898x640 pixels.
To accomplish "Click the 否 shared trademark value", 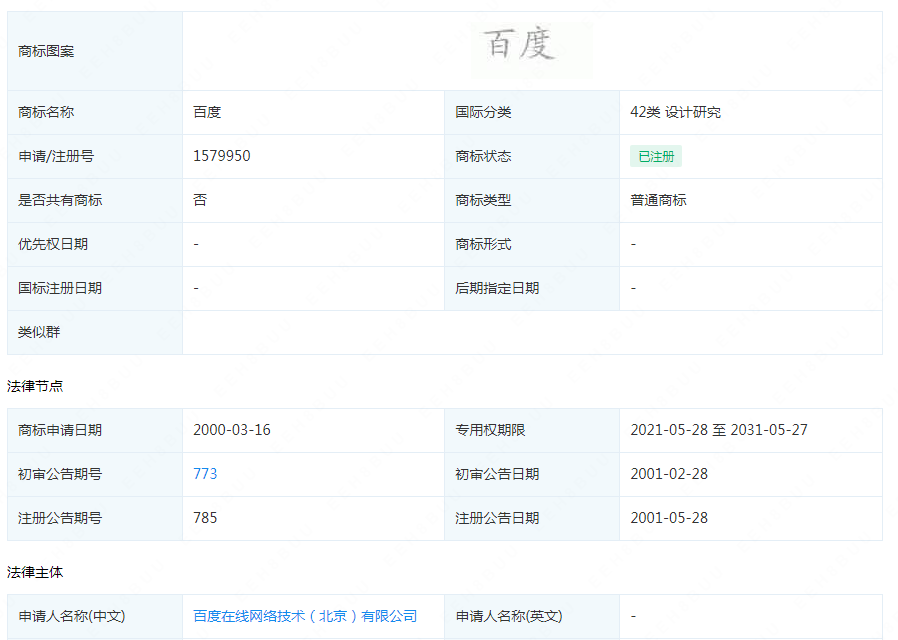I will [200, 200].
